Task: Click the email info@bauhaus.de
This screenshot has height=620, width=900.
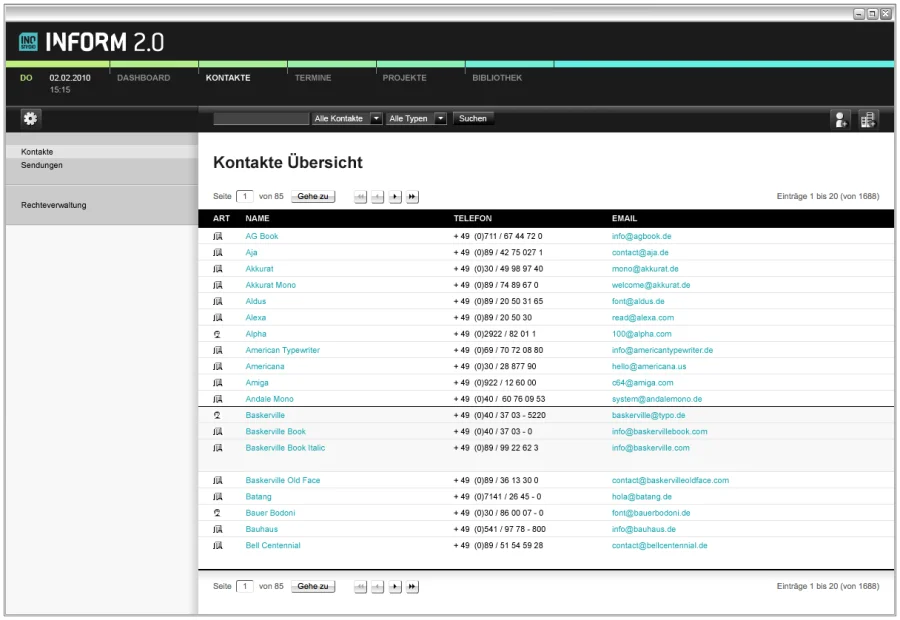Action: pyautogui.click(x=643, y=529)
